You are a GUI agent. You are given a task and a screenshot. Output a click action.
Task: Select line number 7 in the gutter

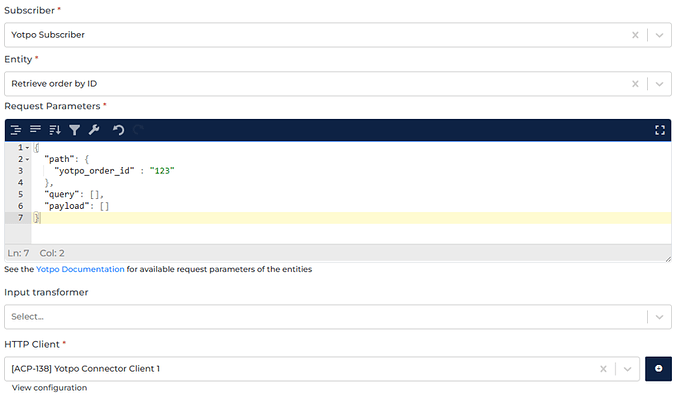coord(20,217)
